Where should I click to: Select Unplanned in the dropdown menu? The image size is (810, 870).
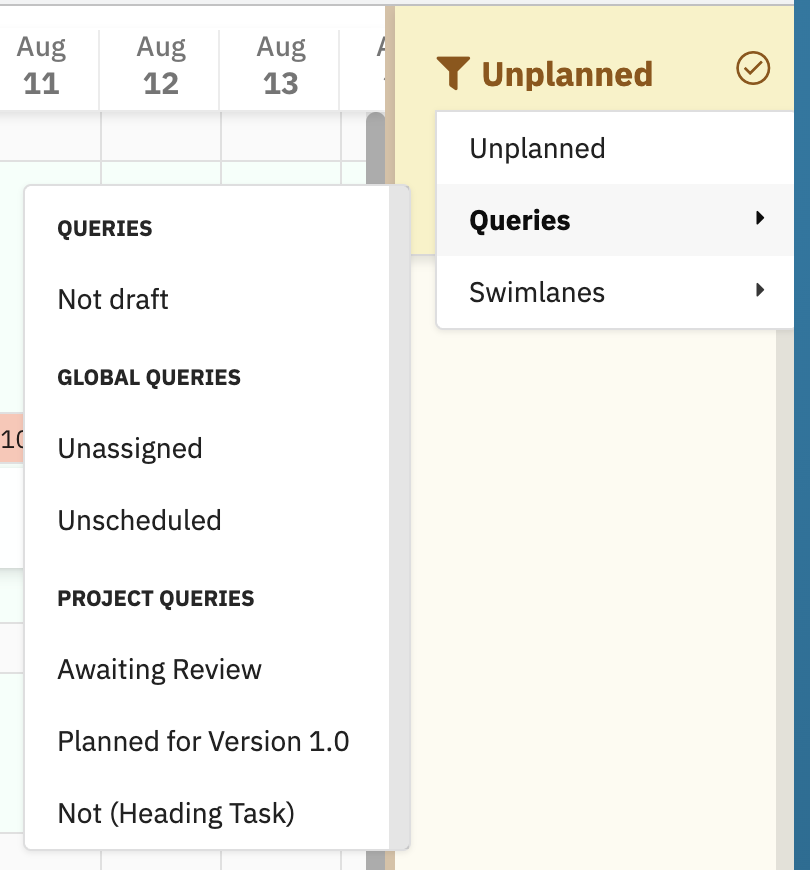tap(615, 148)
